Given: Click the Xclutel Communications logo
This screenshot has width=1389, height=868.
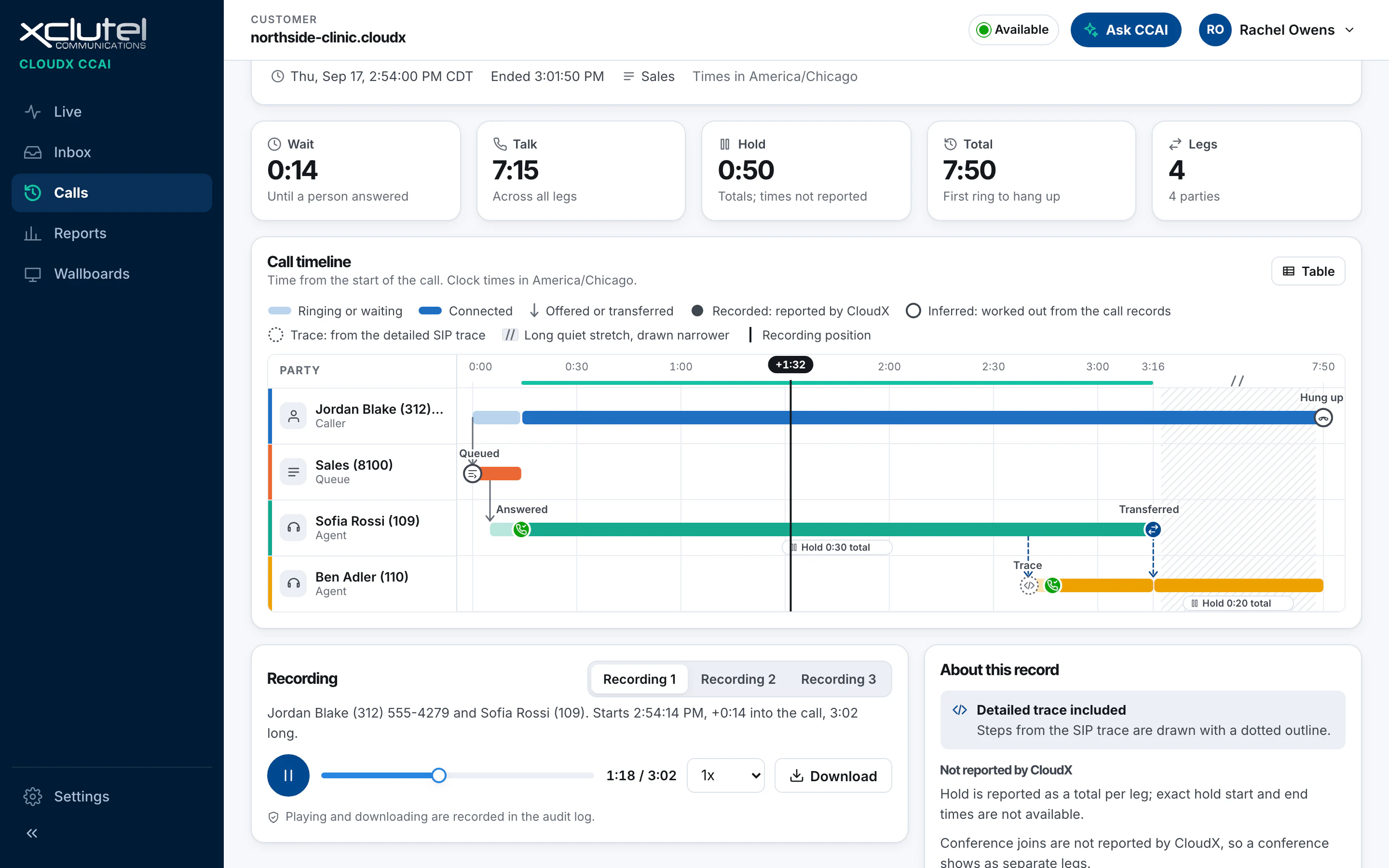Looking at the screenshot, I should tap(82, 33).
